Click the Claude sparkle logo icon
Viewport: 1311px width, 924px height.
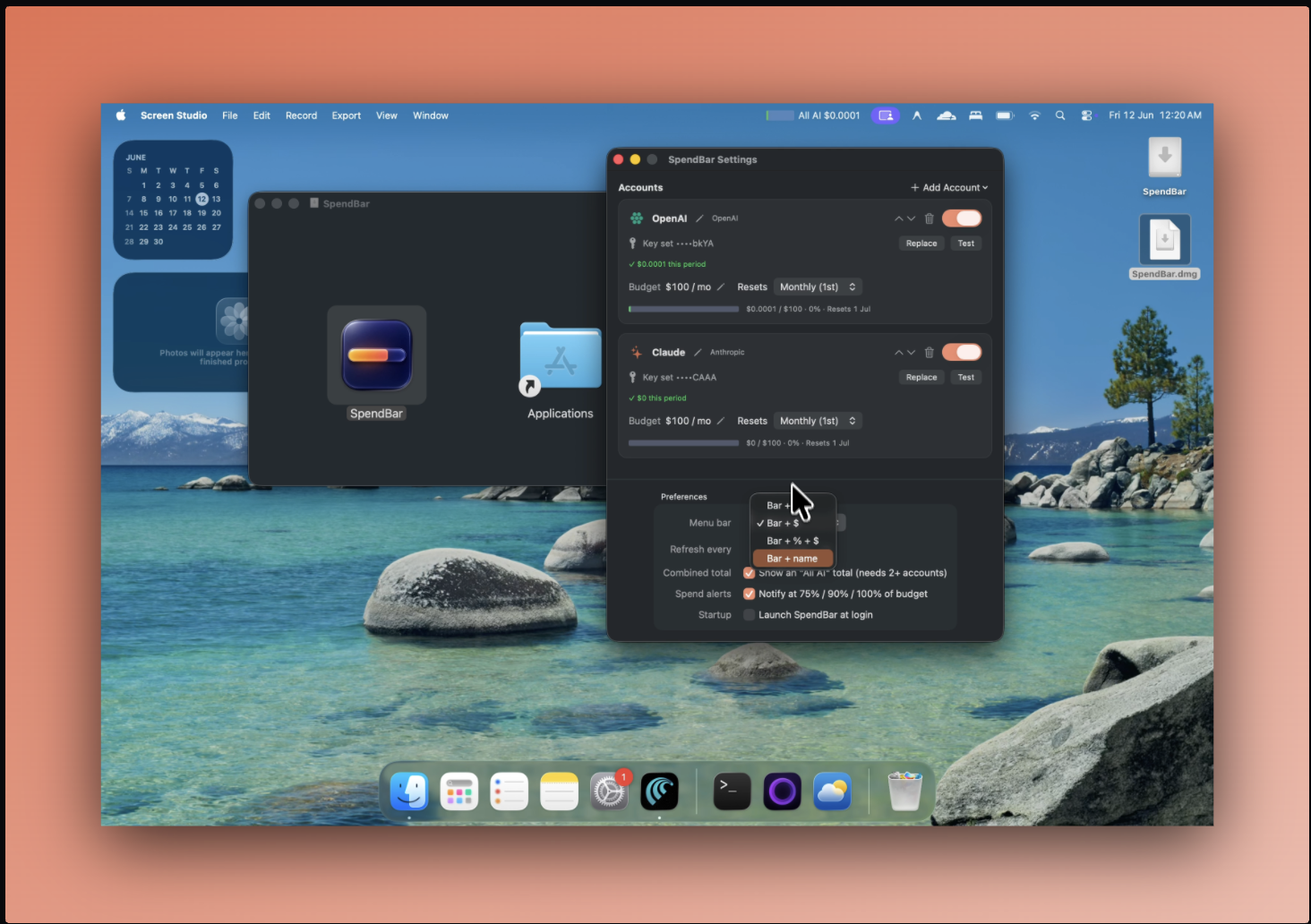click(637, 352)
